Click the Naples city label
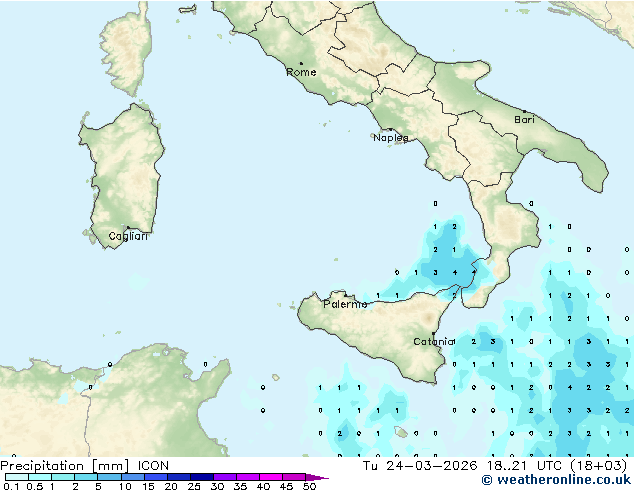The height and width of the screenshot is (490, 634). 391,138
